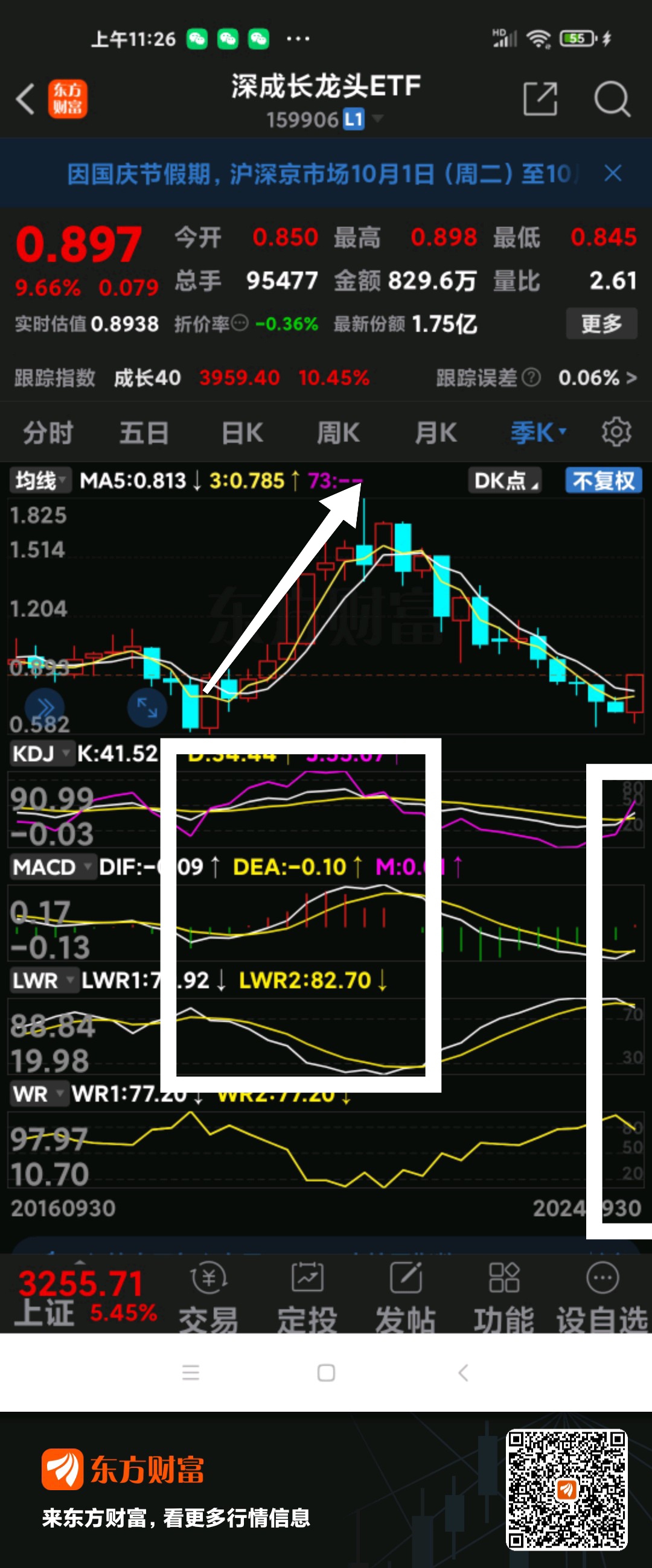Tap the WR indicator chart
652x1568 pixels.
point(326,1149)
